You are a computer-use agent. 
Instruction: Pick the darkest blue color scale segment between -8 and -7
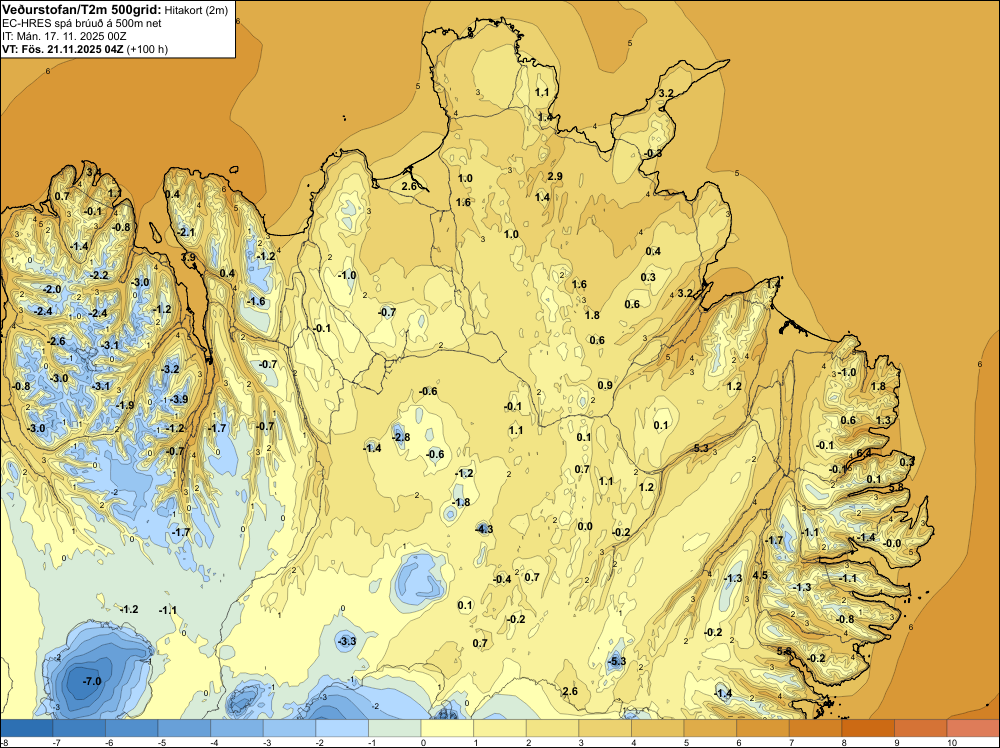click(27, 728)
